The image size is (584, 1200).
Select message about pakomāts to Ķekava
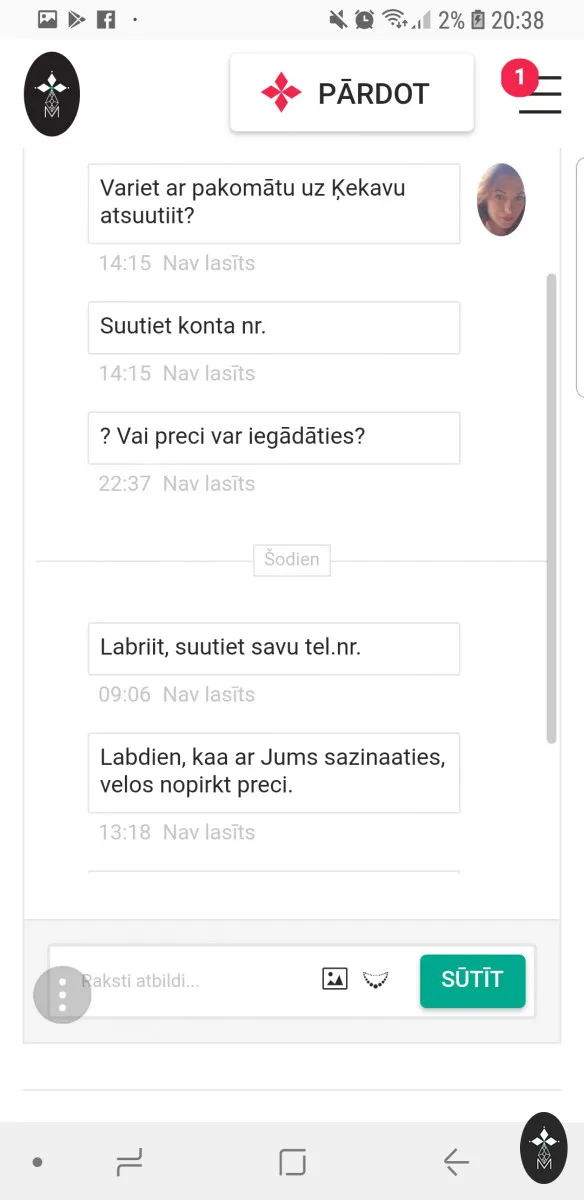coord(274,203)
